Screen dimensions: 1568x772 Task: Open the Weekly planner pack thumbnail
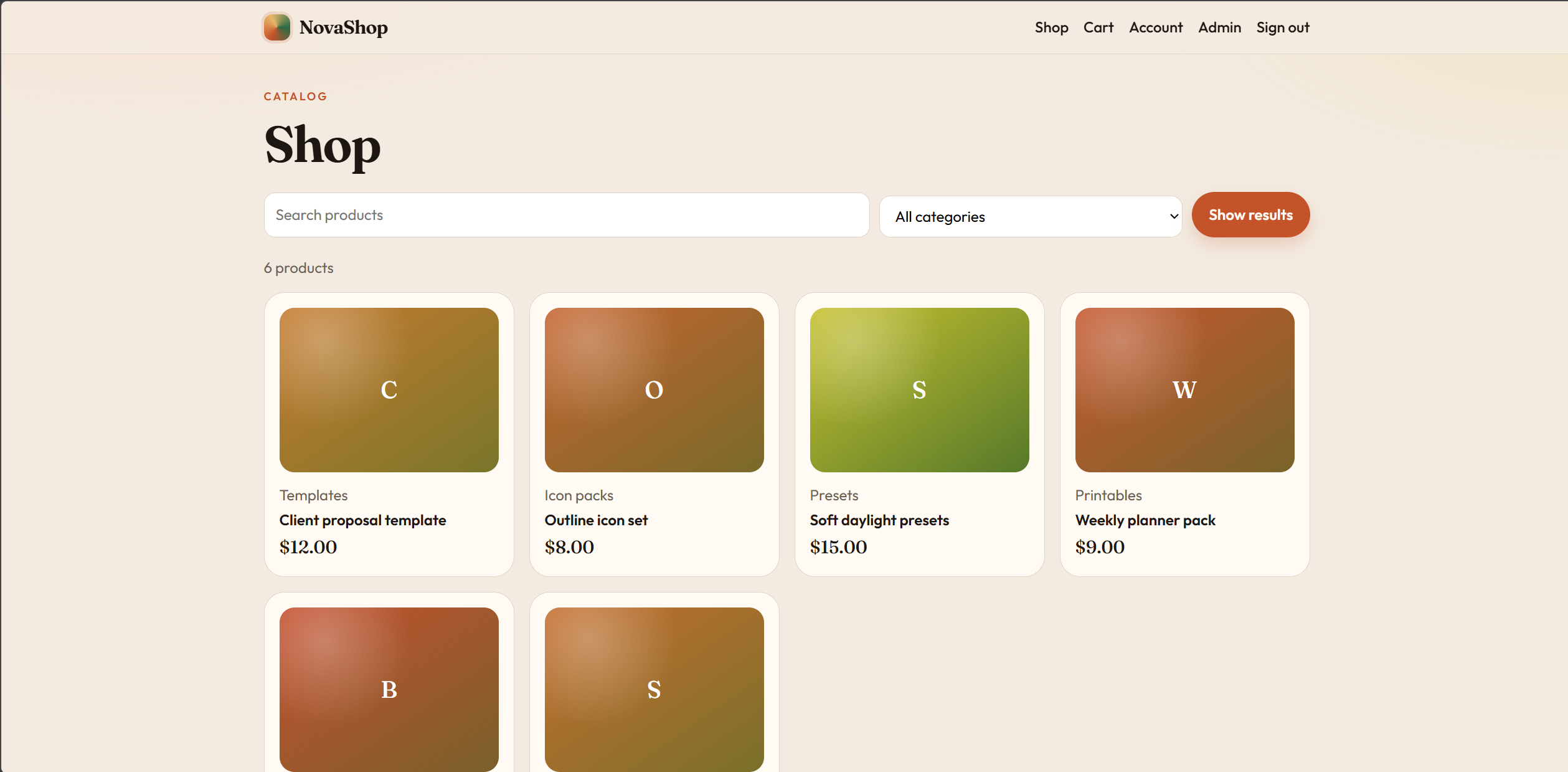(x=1185, y=390)
